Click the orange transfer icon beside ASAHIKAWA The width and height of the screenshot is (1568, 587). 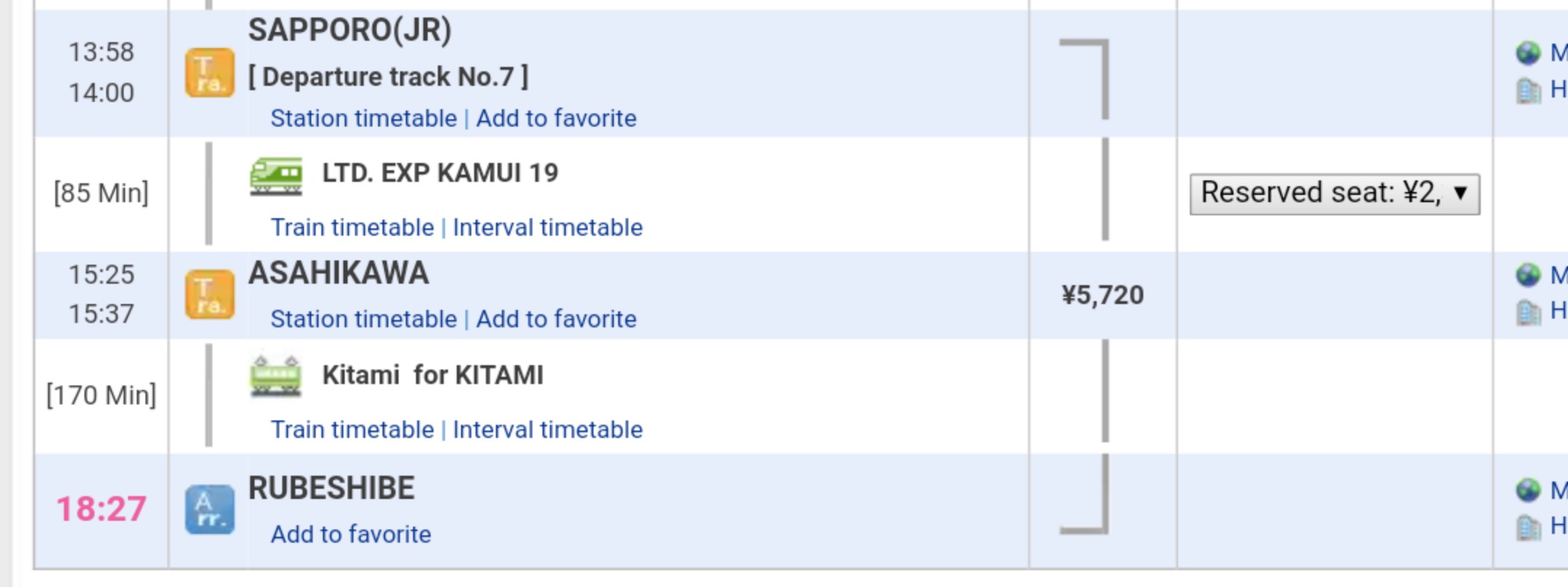(209, 295)
